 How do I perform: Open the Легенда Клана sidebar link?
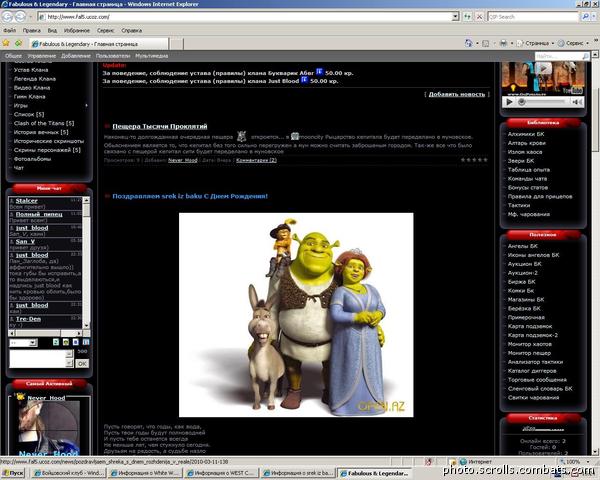pyautogui.click(x=35, y=79)
